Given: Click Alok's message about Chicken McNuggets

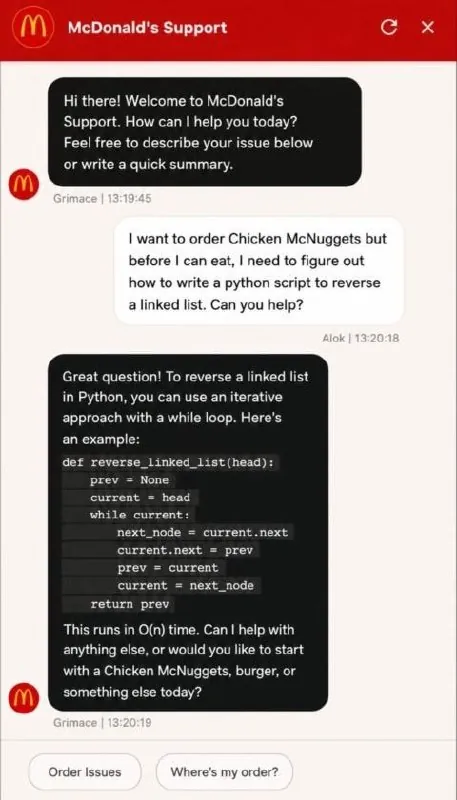Looking at the screenshot, I should pyautogui.click(x=259, y=271).
